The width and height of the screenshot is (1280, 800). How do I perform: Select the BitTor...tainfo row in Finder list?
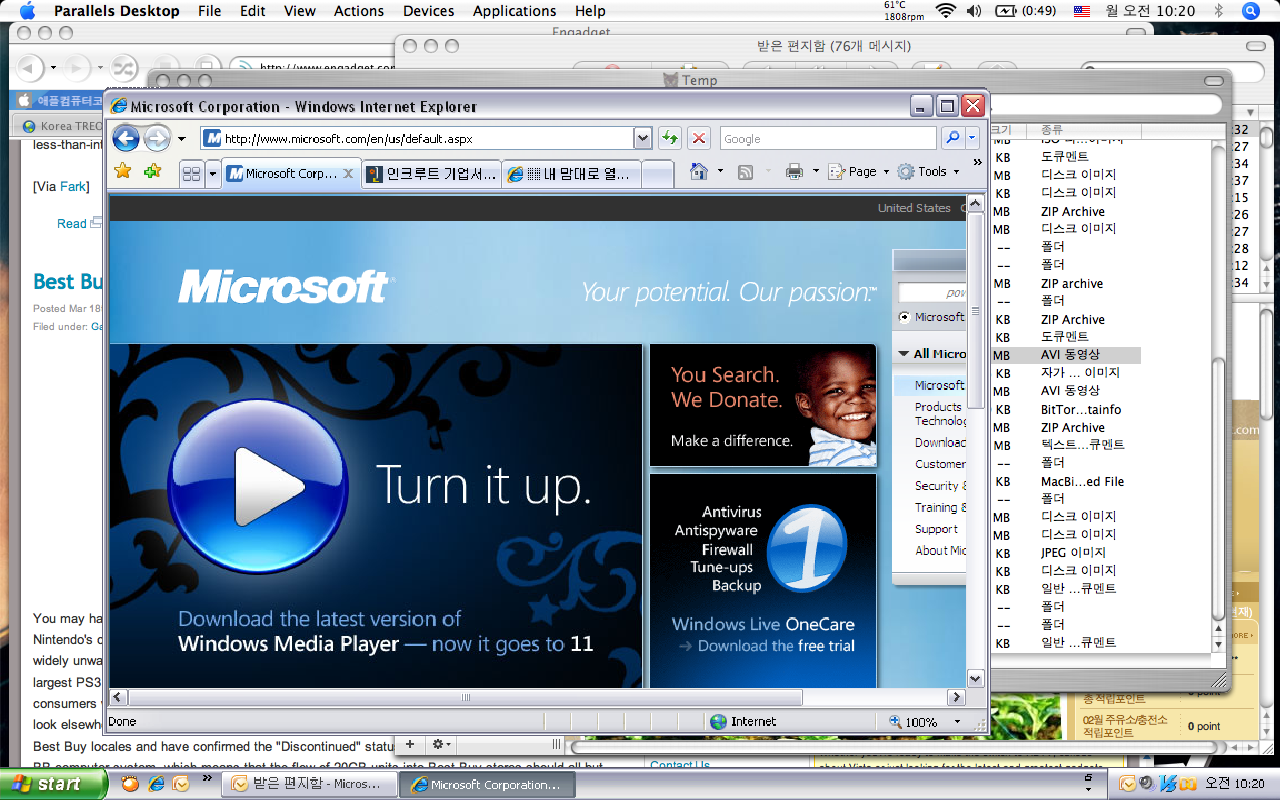pyautogui.click(x=1066, y=409)
